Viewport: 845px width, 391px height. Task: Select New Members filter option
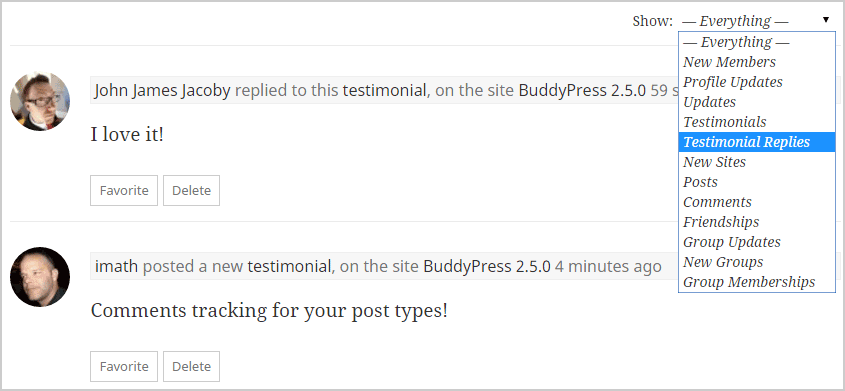click(757, 62)
